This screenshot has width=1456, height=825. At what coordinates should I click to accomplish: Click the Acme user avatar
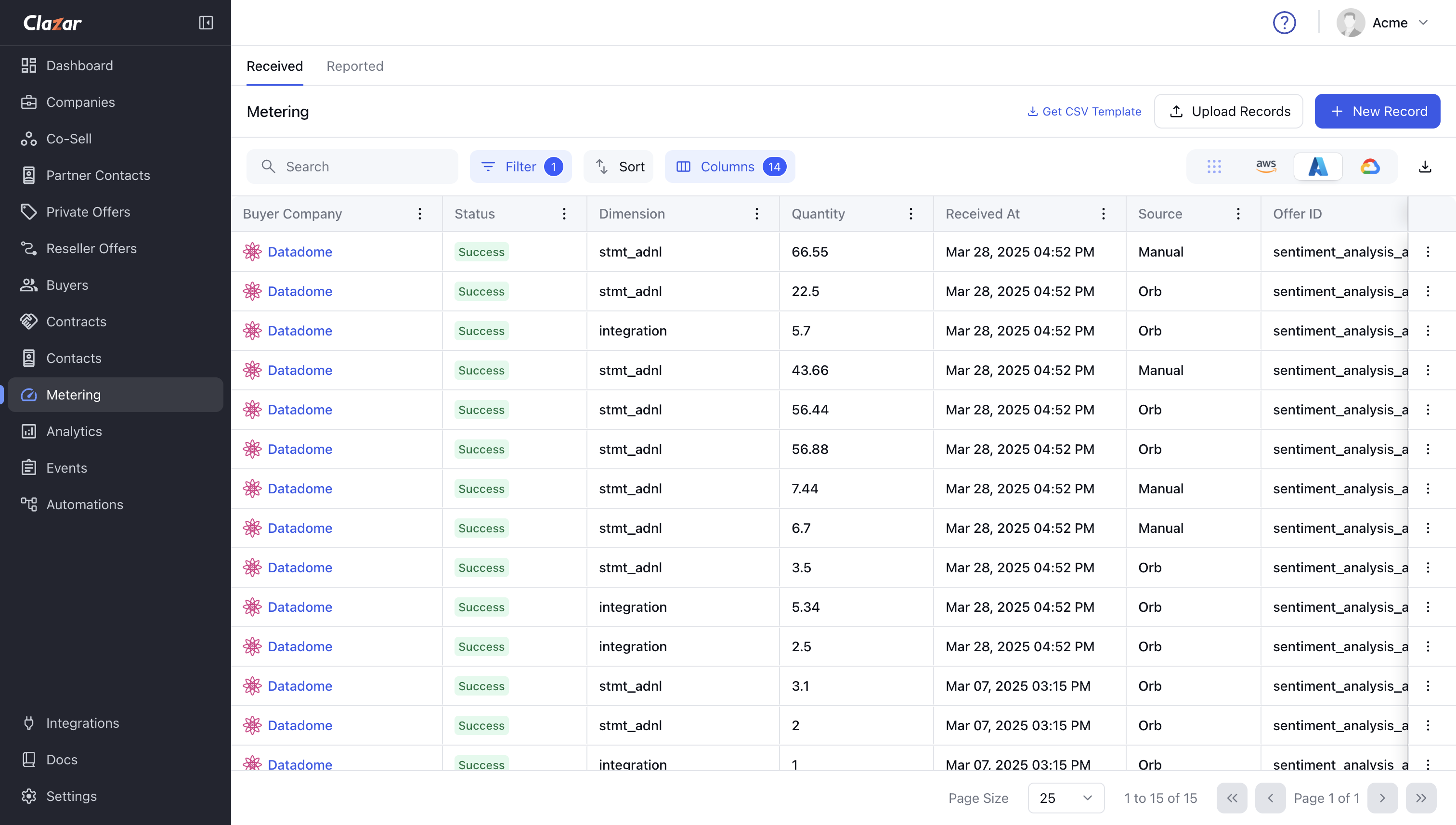pos(1351,23)
